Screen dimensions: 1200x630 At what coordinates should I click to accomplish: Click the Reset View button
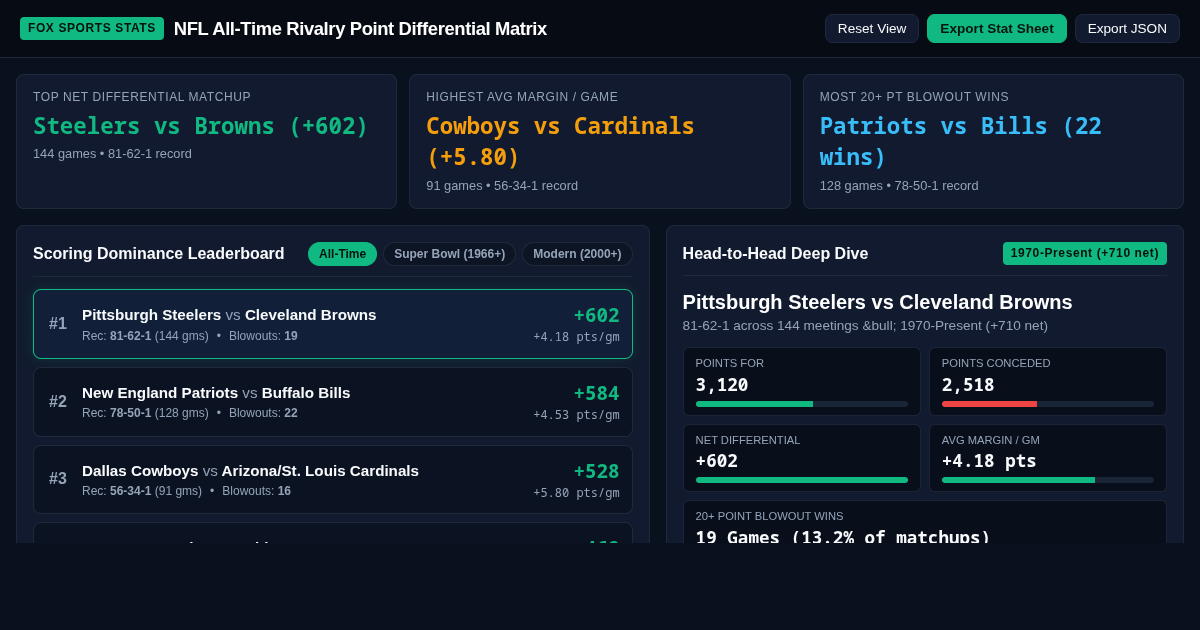pos(872,28)
